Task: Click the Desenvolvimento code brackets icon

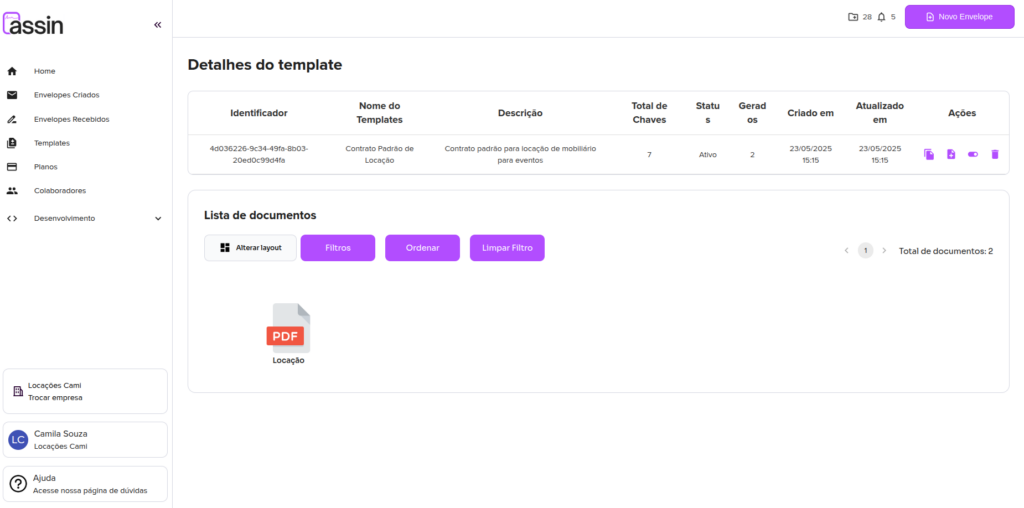Action: coord(12,219)
